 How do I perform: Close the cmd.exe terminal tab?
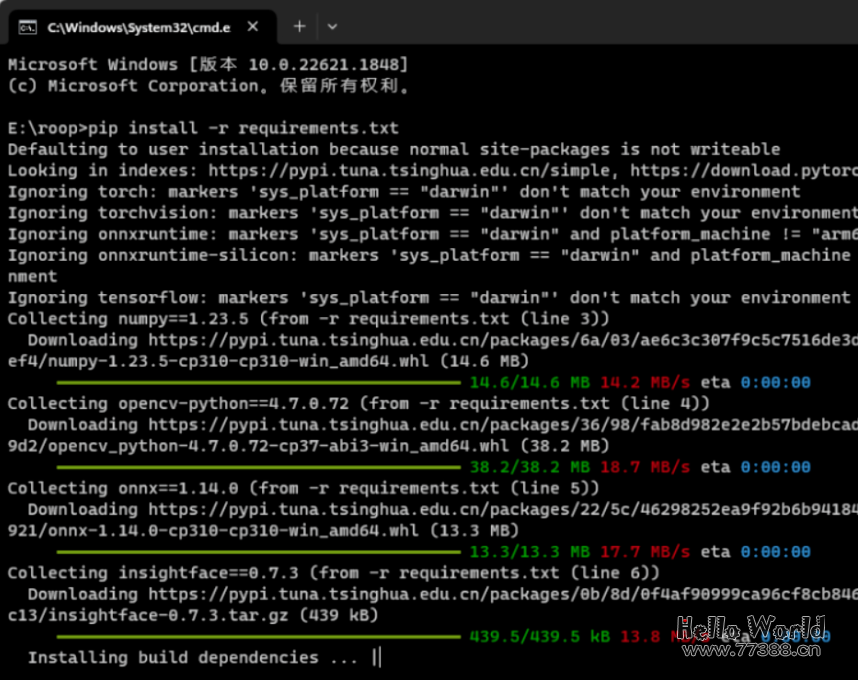pos(252,27)
